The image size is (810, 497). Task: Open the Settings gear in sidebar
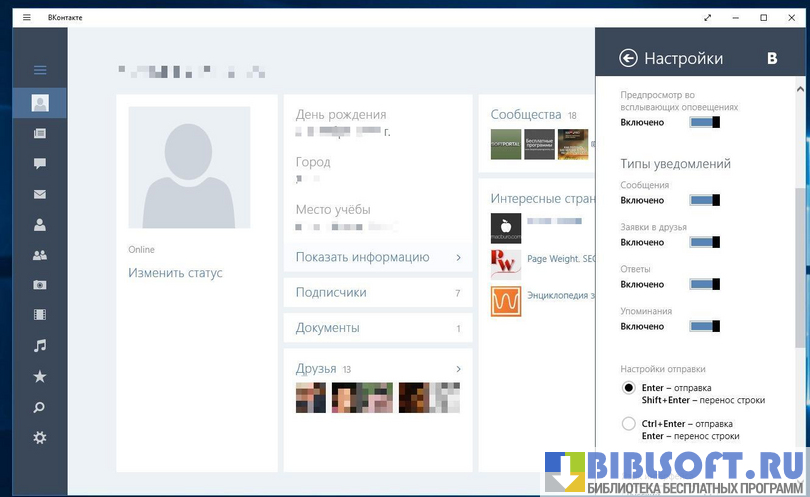(x=40, y=438)
